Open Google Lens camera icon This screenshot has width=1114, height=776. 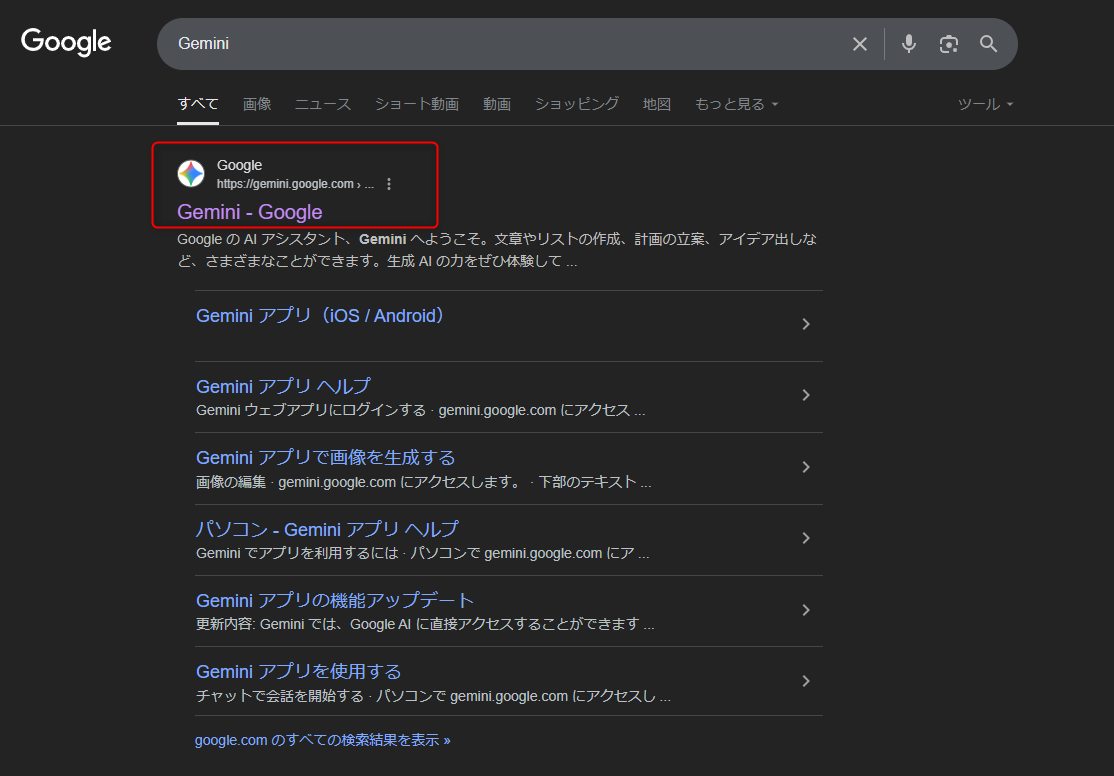point(948,44)
